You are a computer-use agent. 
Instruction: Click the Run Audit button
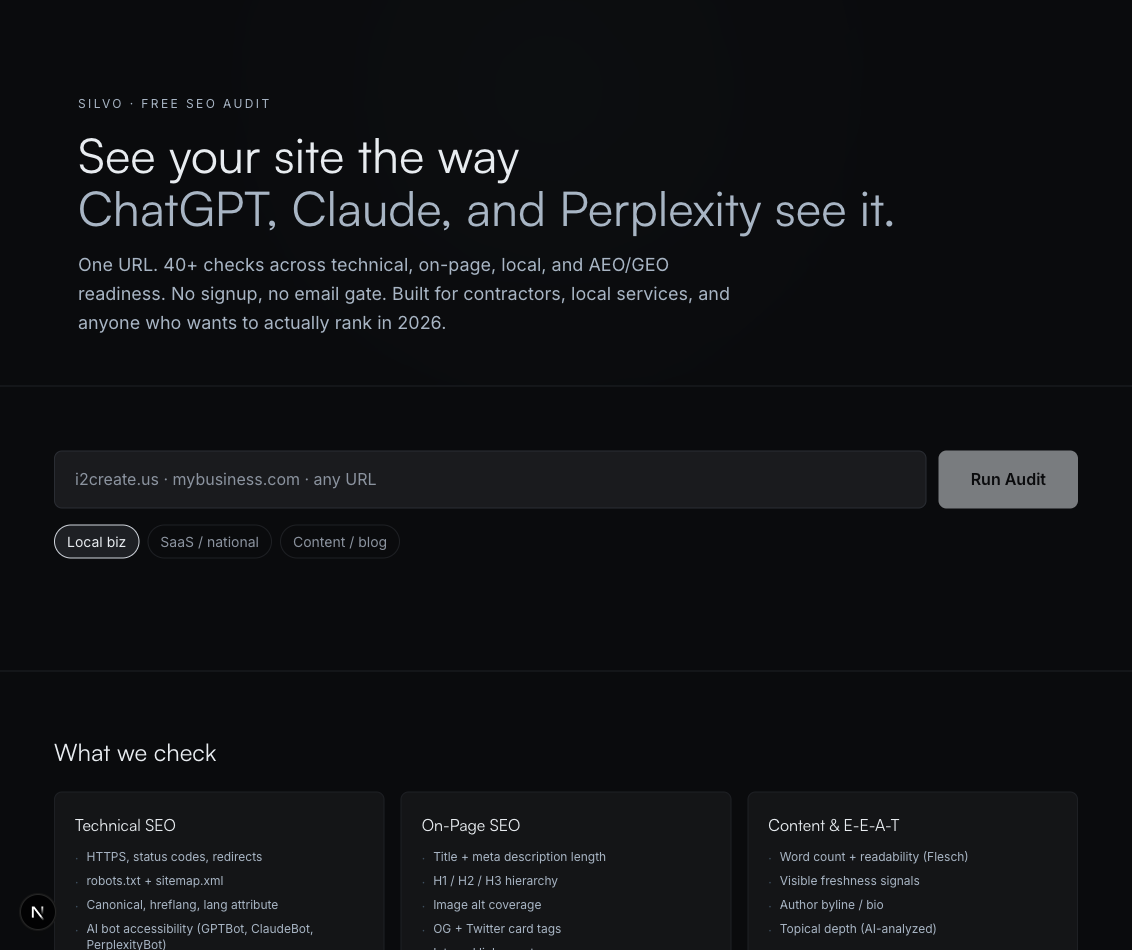pyautogui.click(x=1008, y=479)
